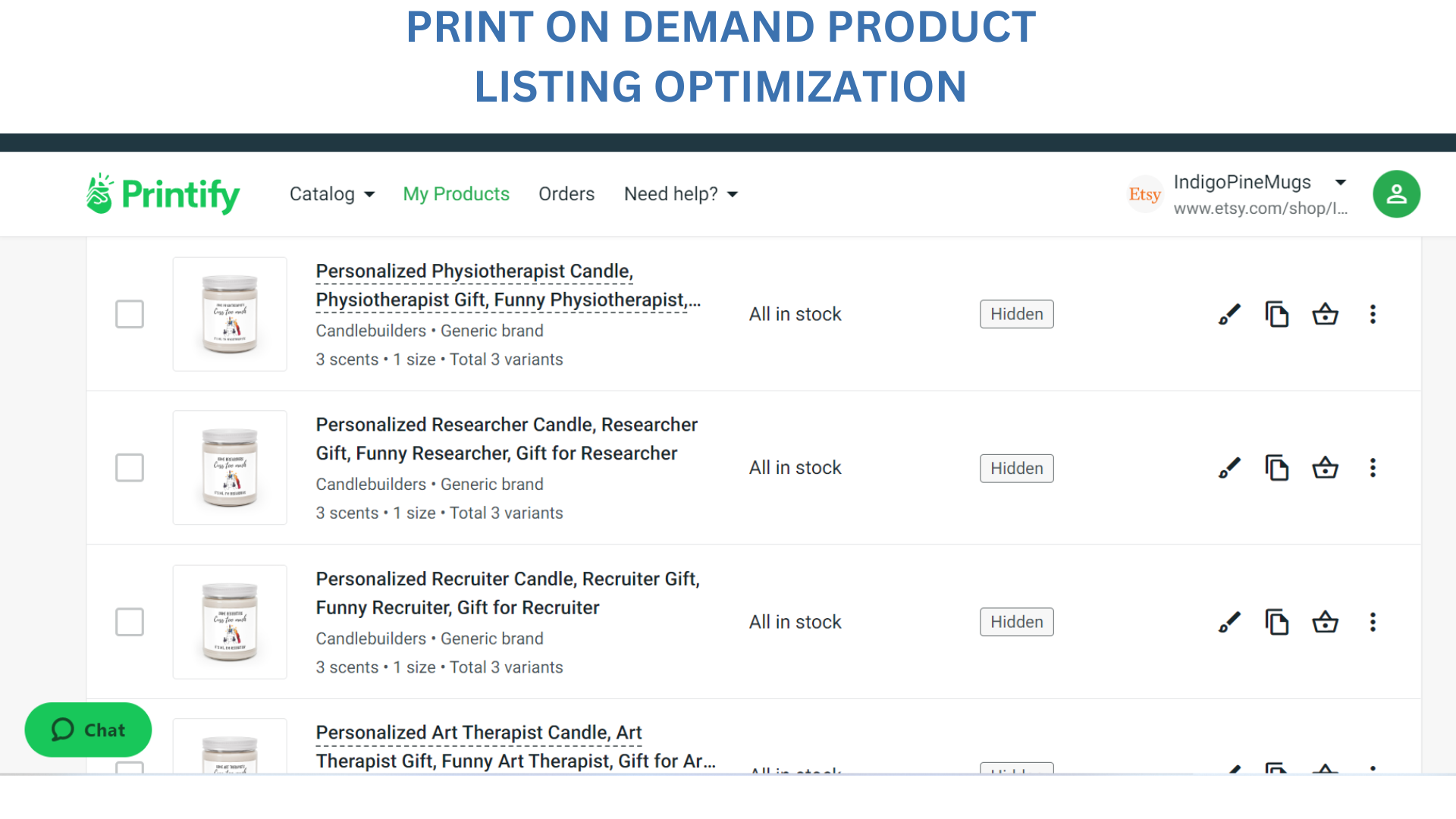This screenshot has height=819, width=1456.
Task: Open three-dot menu for Recruiter Candle
Action: coord(1373,622)
